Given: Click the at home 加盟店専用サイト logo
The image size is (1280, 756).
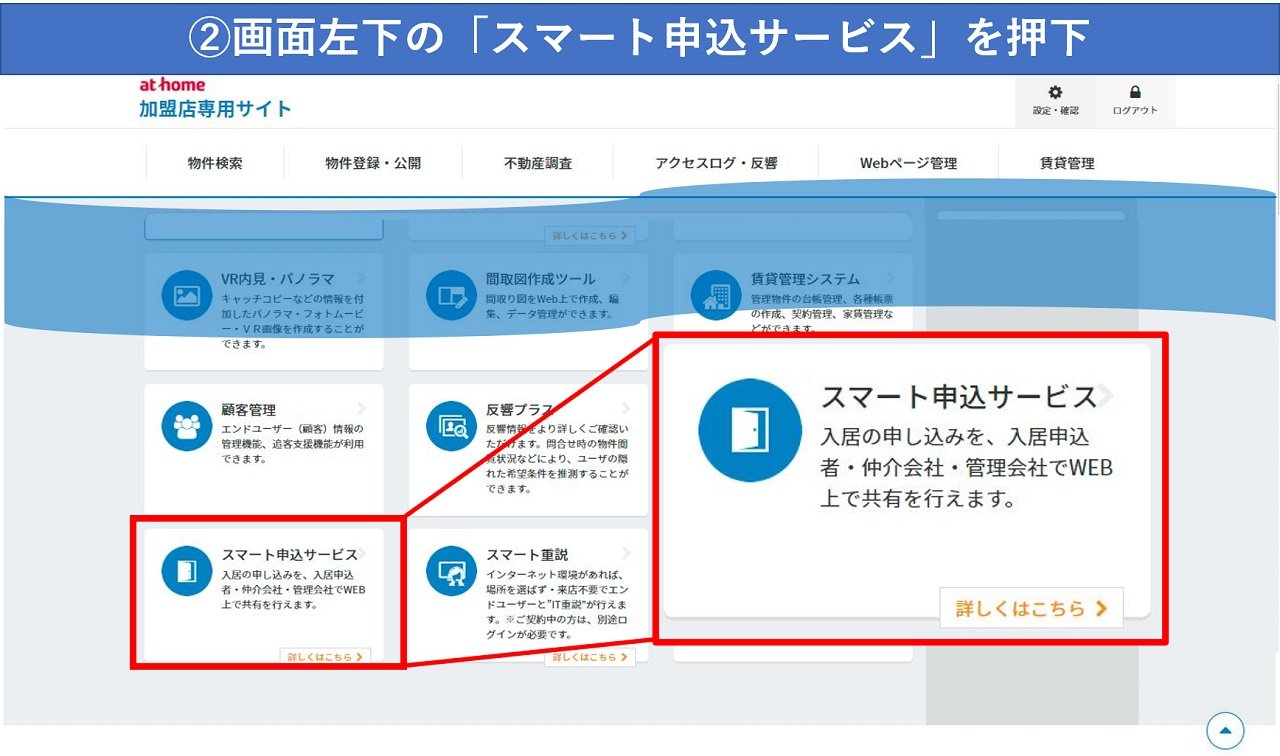Looking at the screenshot, I should point(215,99).
